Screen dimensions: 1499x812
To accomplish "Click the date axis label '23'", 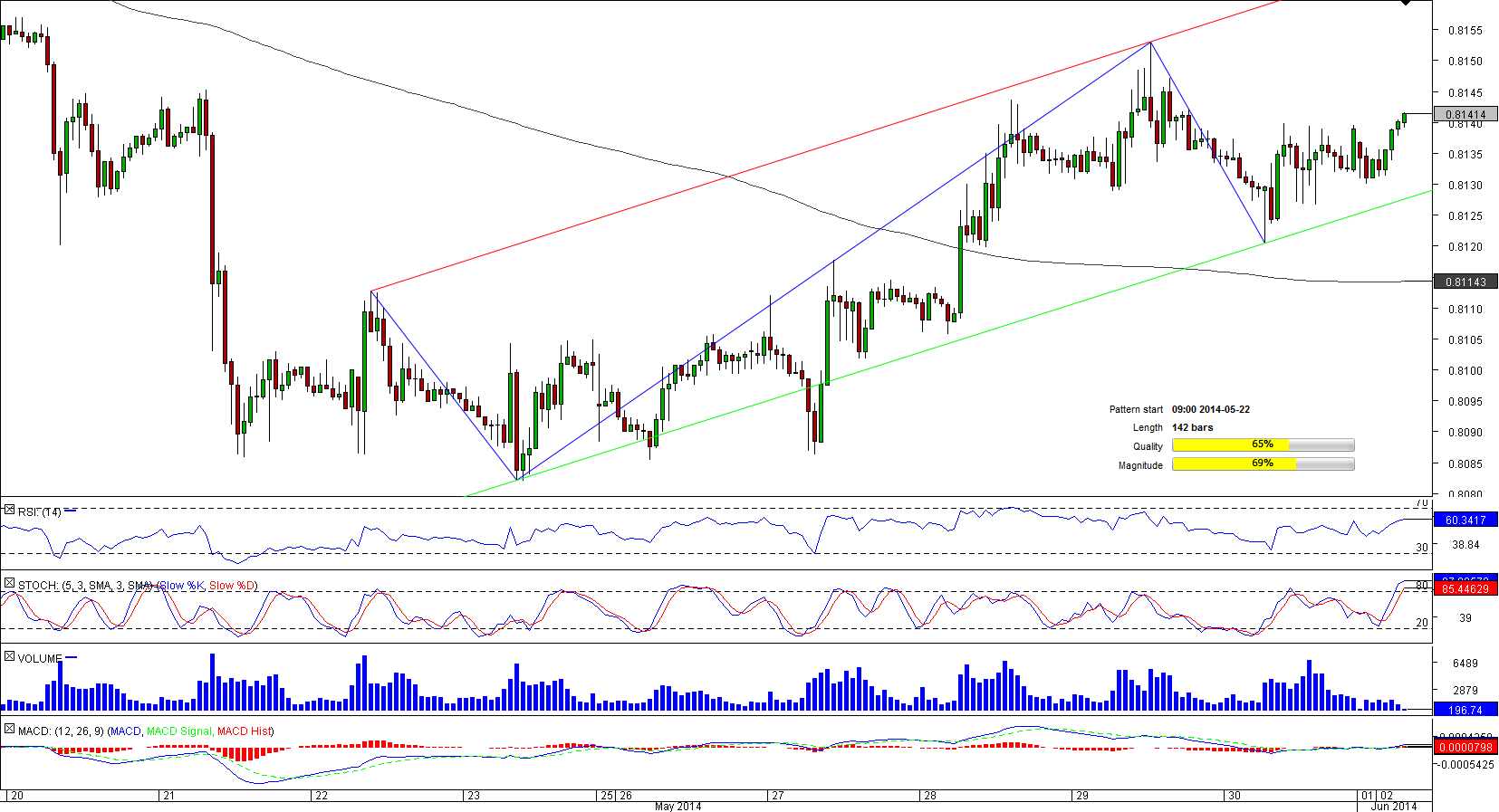I will (473, 796).
